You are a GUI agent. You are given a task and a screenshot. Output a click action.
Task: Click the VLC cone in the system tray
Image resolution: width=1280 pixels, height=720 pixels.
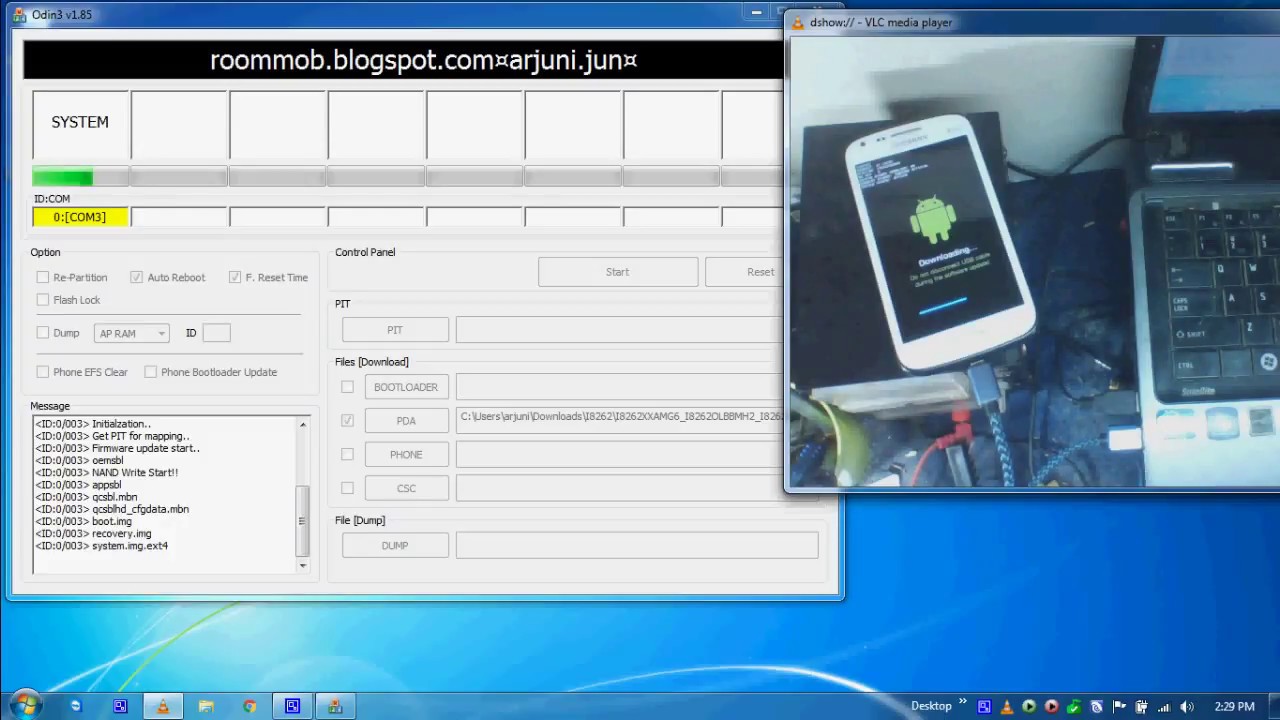tap(1006, 706)
